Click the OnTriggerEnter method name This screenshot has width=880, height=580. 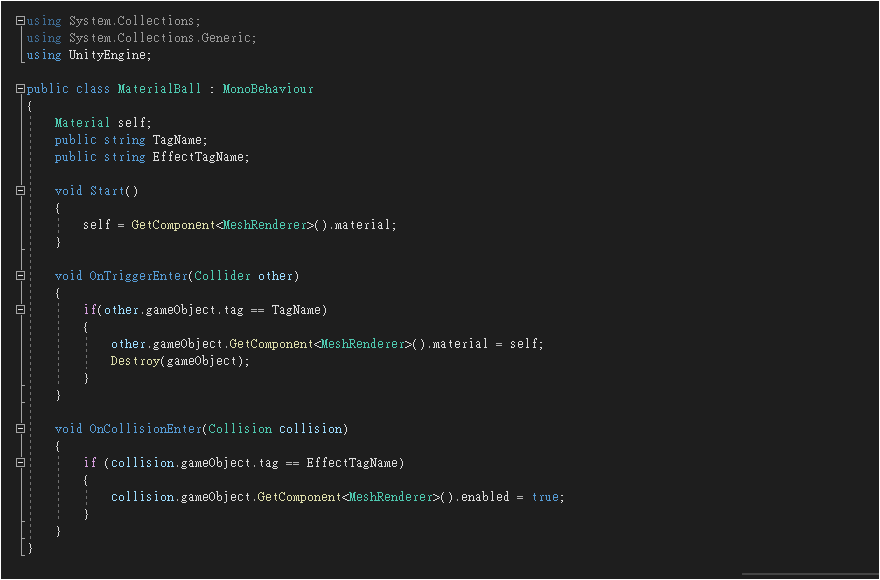click(138, 276)
